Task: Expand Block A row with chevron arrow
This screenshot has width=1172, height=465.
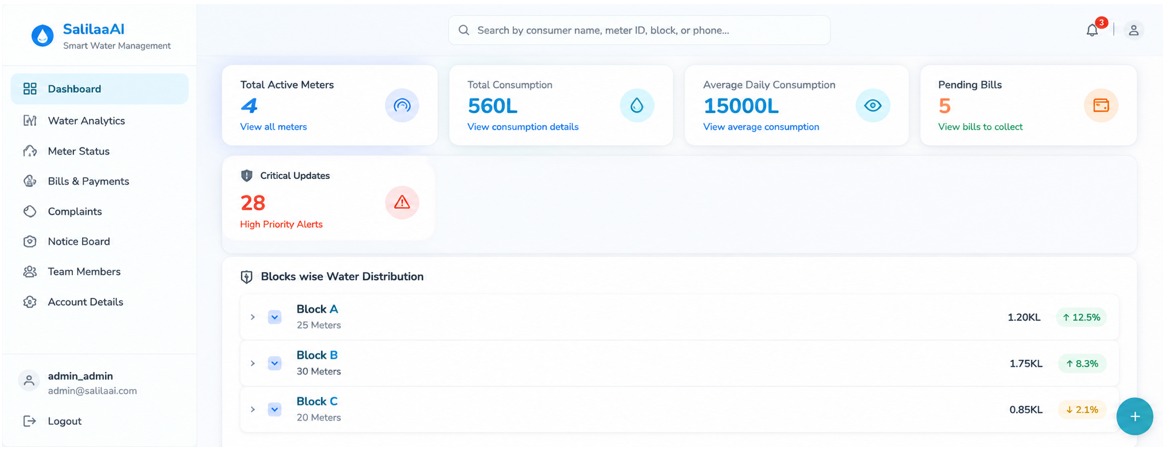Action: click(253, 317)
